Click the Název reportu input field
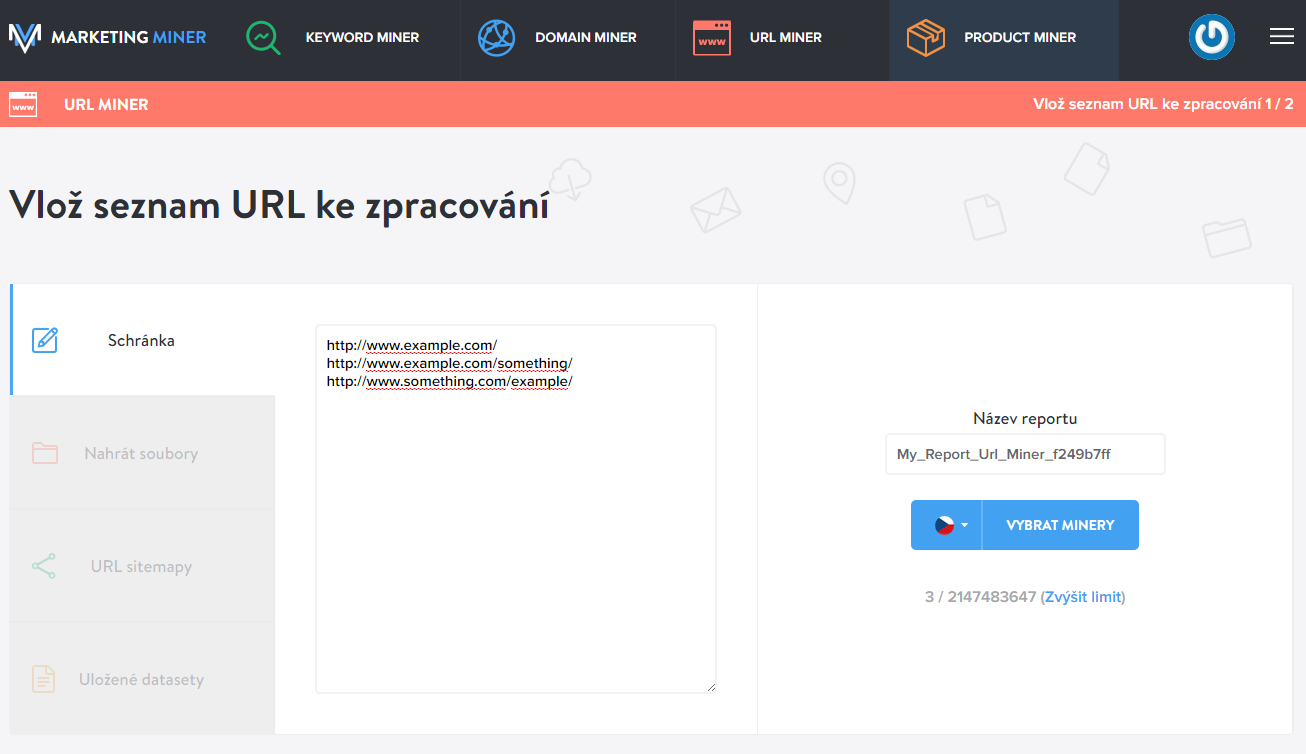This screenshot has width=1306, height=754. (1025, 454)
